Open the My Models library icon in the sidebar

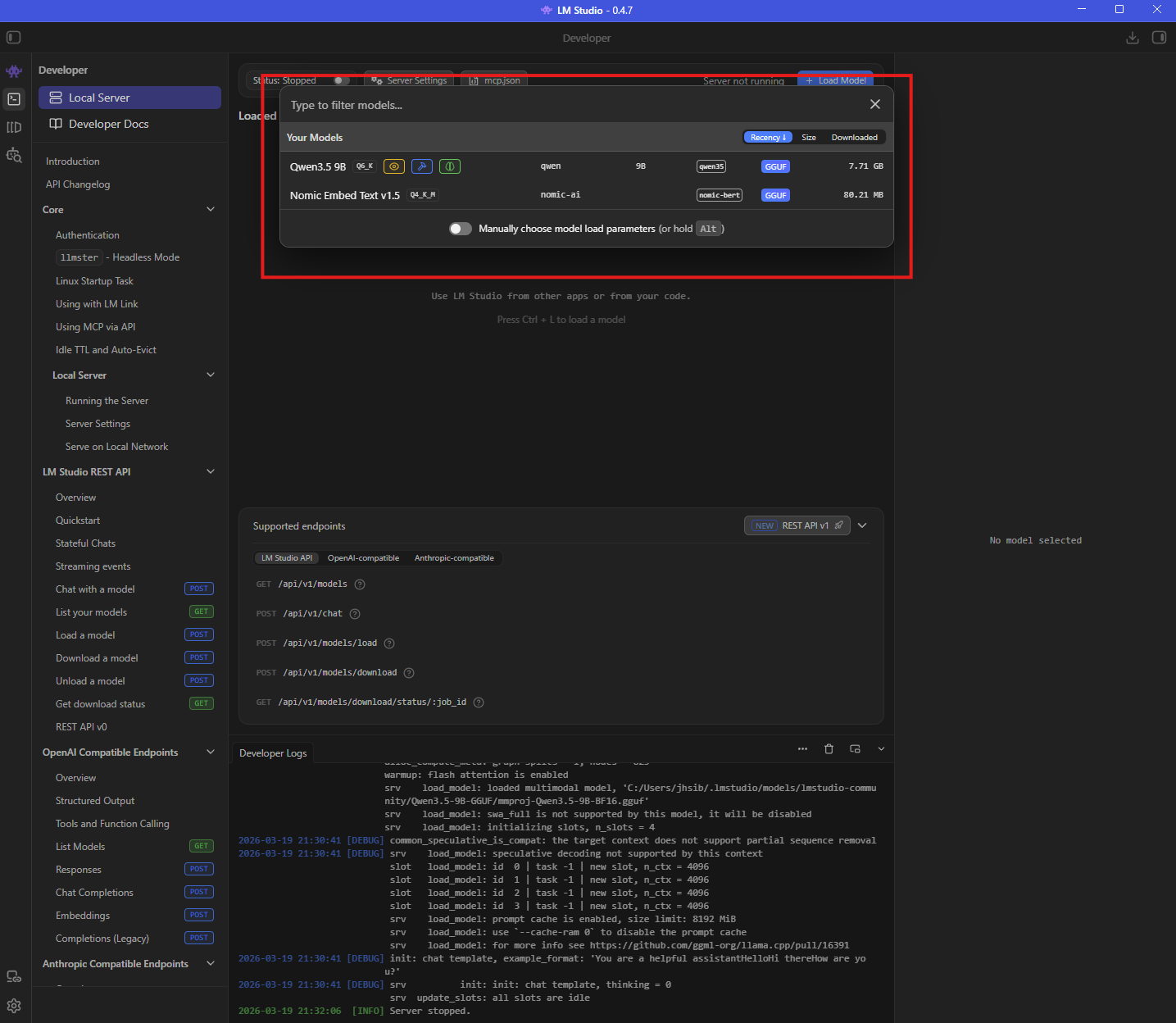[14, 127]
